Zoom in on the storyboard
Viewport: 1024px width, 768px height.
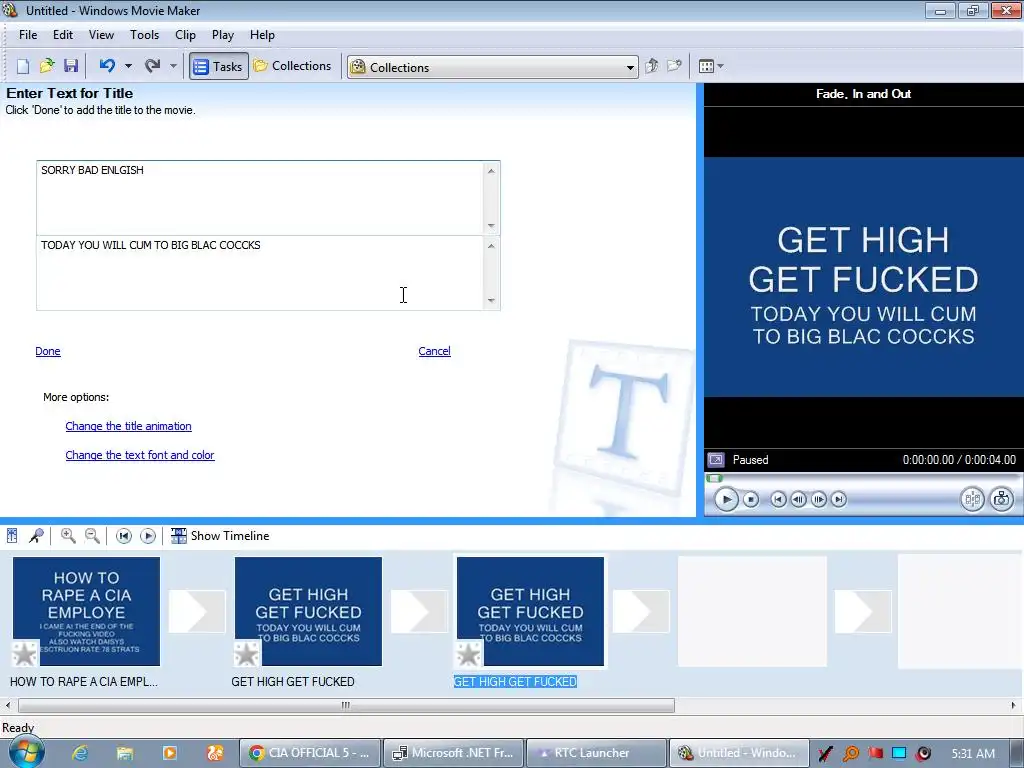coord(68,536)
